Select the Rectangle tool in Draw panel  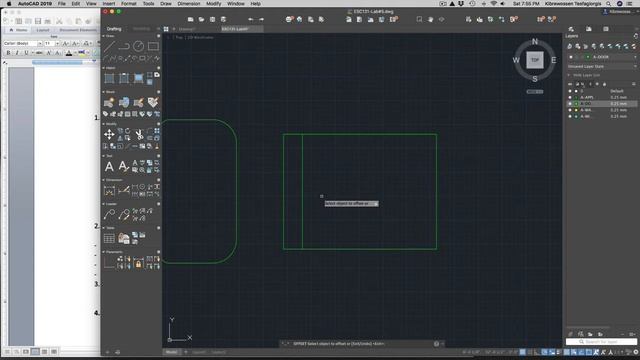[153, 46]
